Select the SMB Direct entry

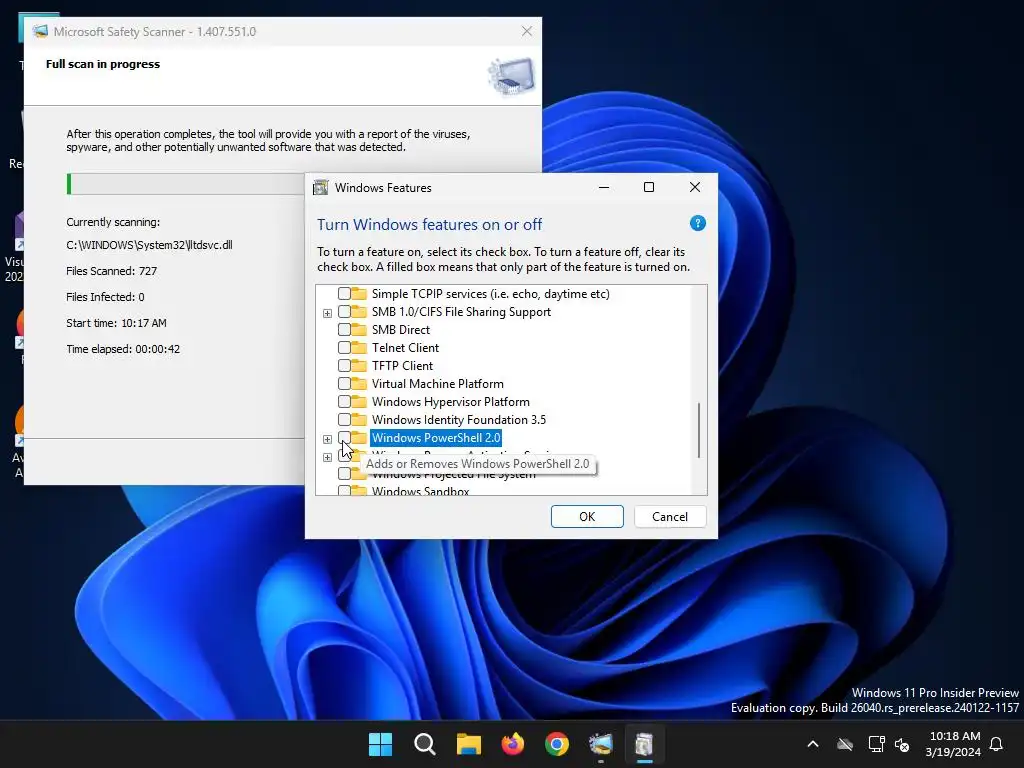(400, 330)
